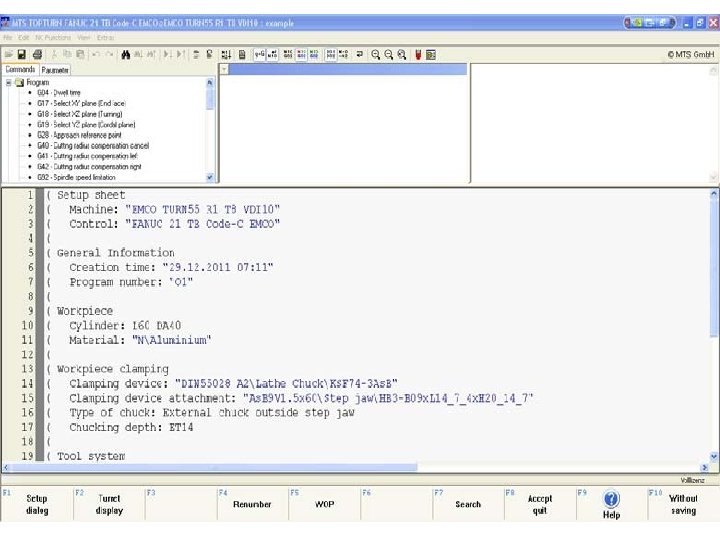
Task: Click F8 Accept quit button
Action: pyautogui.click(x=540, y=504)
